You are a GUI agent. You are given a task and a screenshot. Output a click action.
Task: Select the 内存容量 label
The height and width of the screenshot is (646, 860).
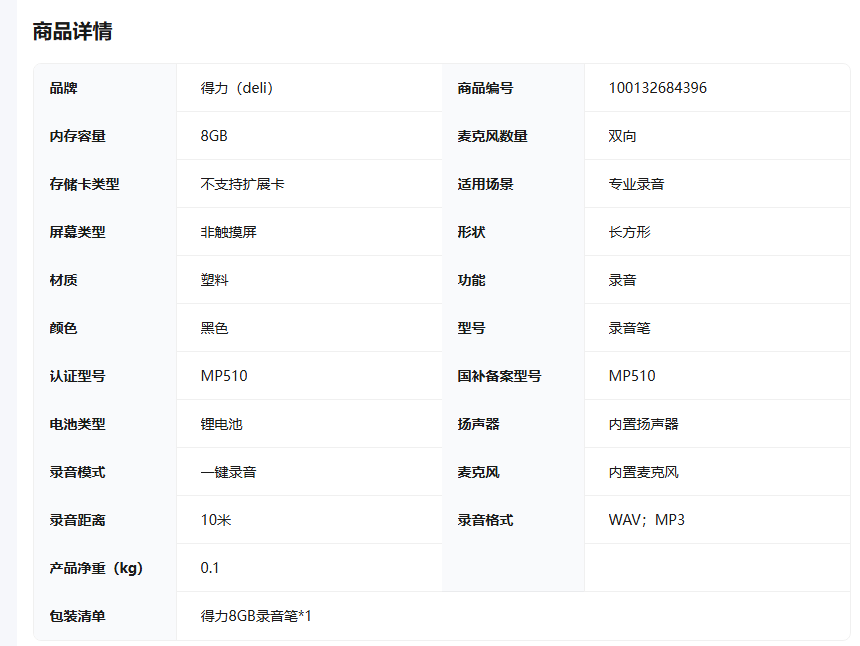pos(77,136)
